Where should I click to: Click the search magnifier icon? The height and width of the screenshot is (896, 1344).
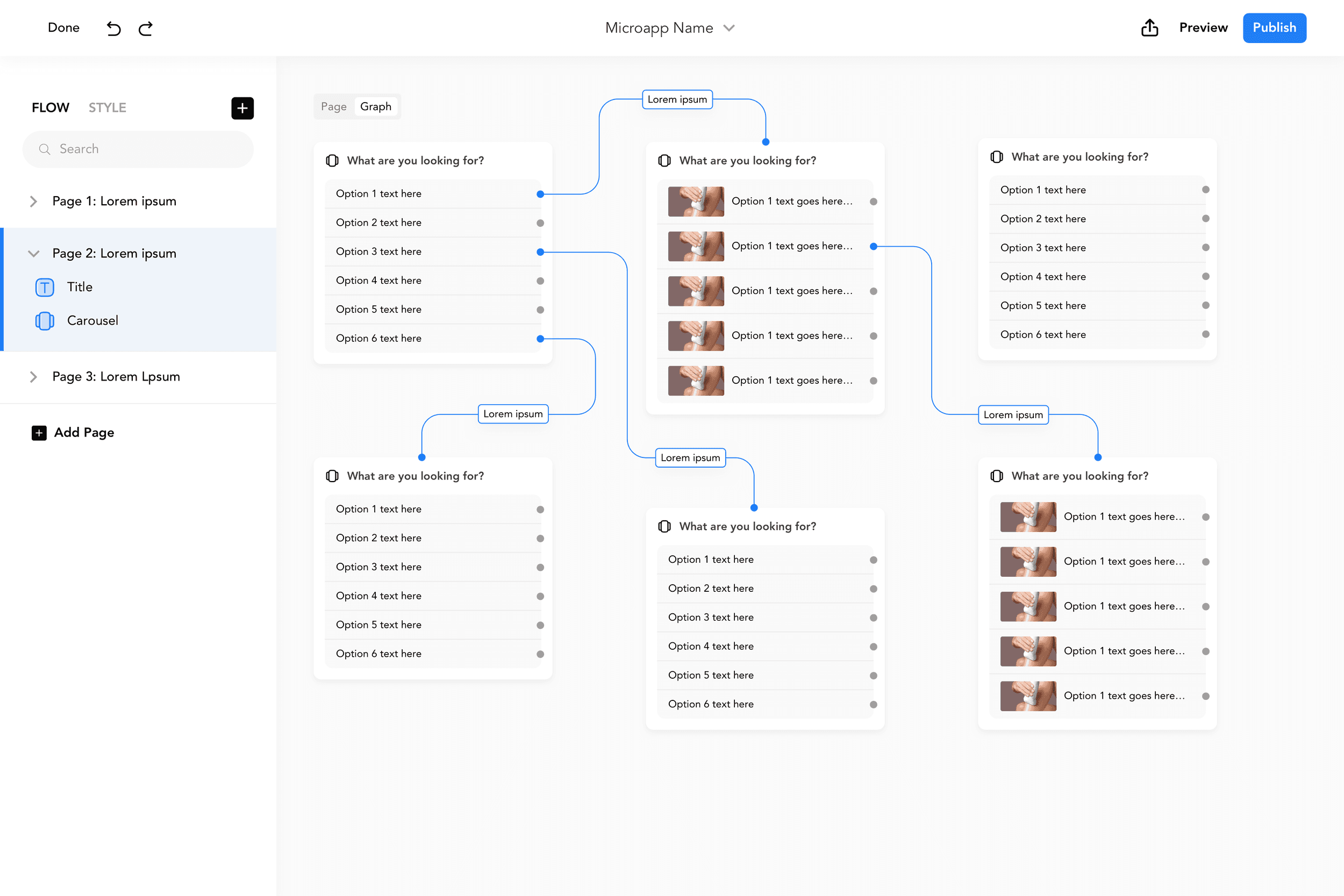pos(45,149)
